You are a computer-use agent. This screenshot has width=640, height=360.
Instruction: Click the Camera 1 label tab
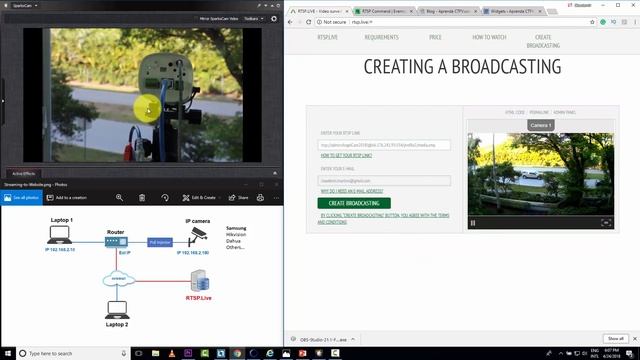coord(541,125)
